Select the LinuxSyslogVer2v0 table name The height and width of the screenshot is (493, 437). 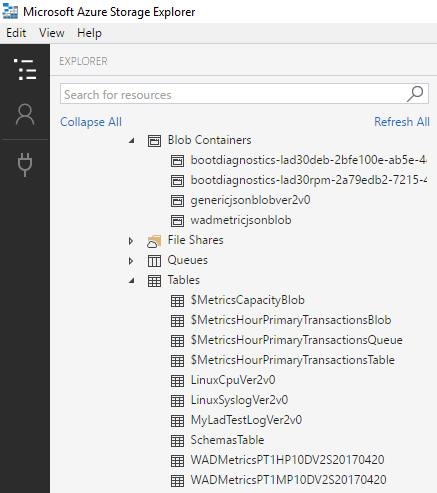[239, 400]
